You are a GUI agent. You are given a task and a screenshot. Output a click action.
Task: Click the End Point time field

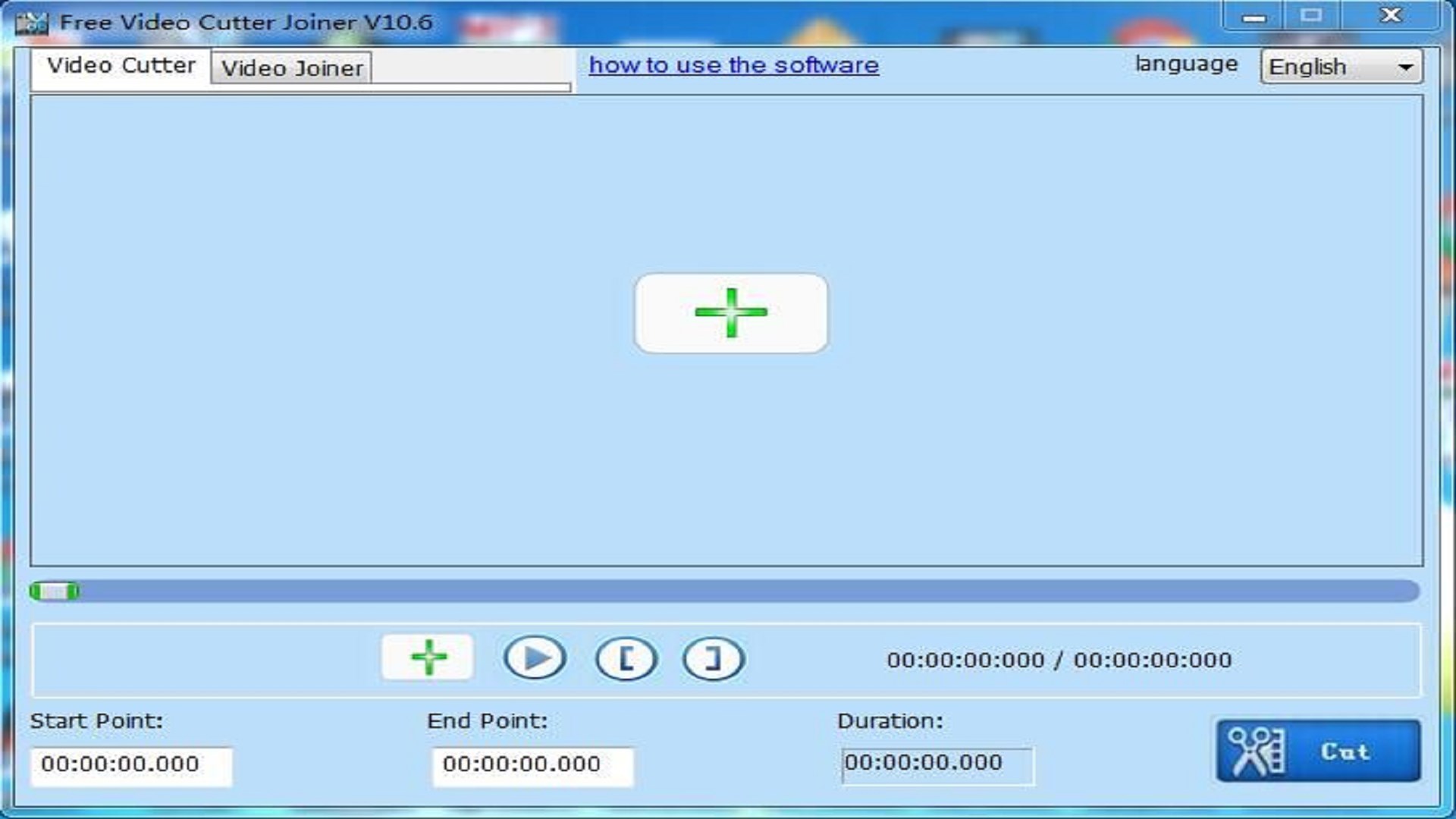[532, 764]
